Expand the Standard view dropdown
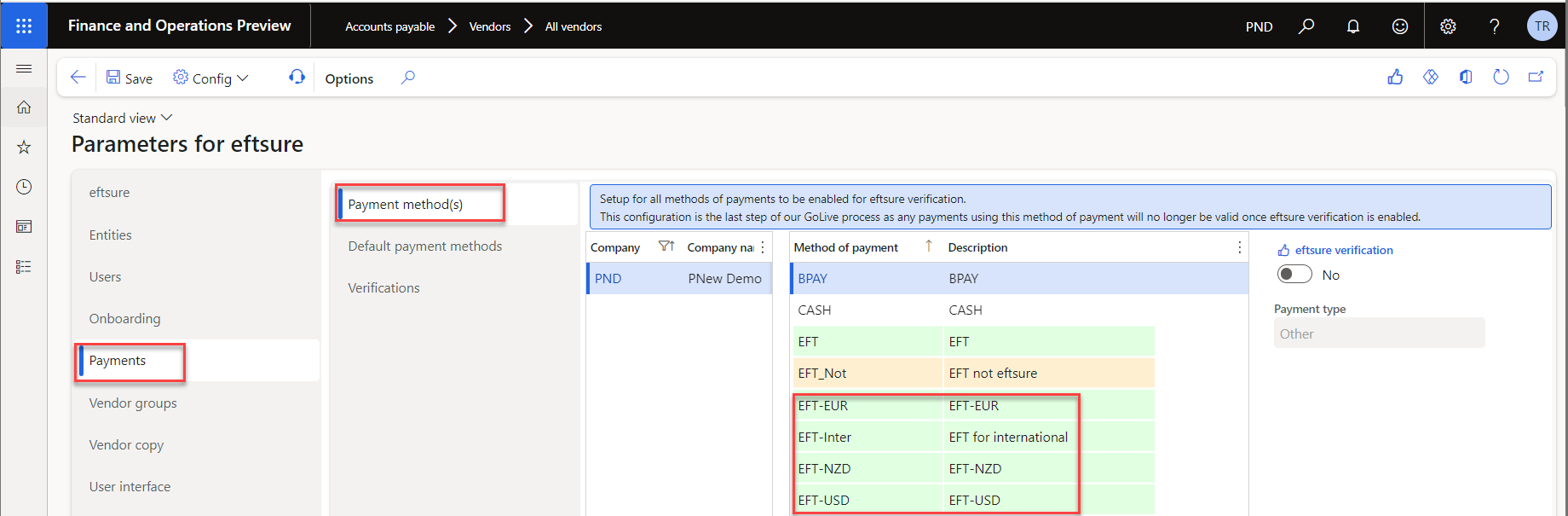This screenshot has width=1568, height=516. coord(122,118)
